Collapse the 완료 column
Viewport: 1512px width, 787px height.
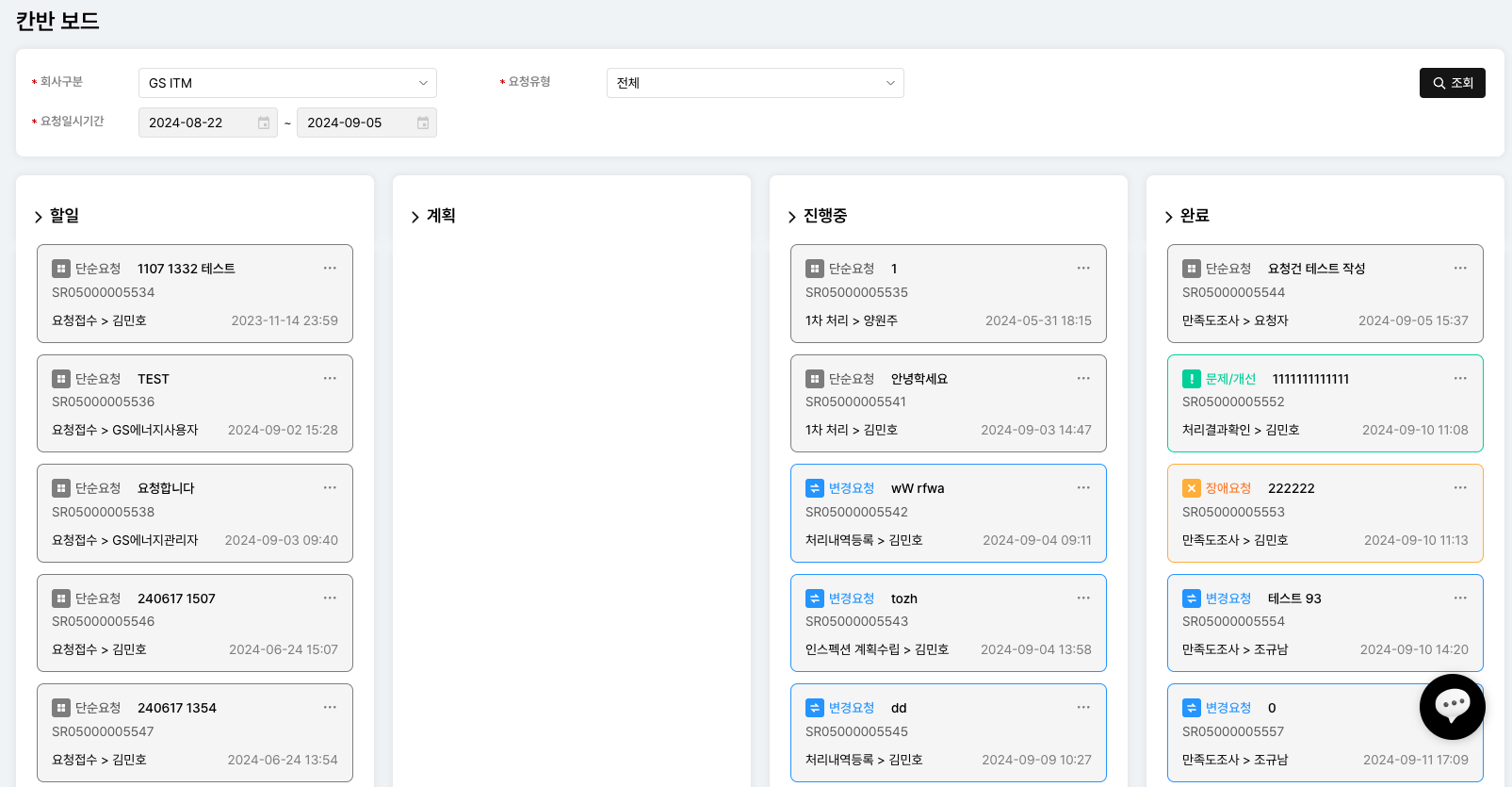1169,217
